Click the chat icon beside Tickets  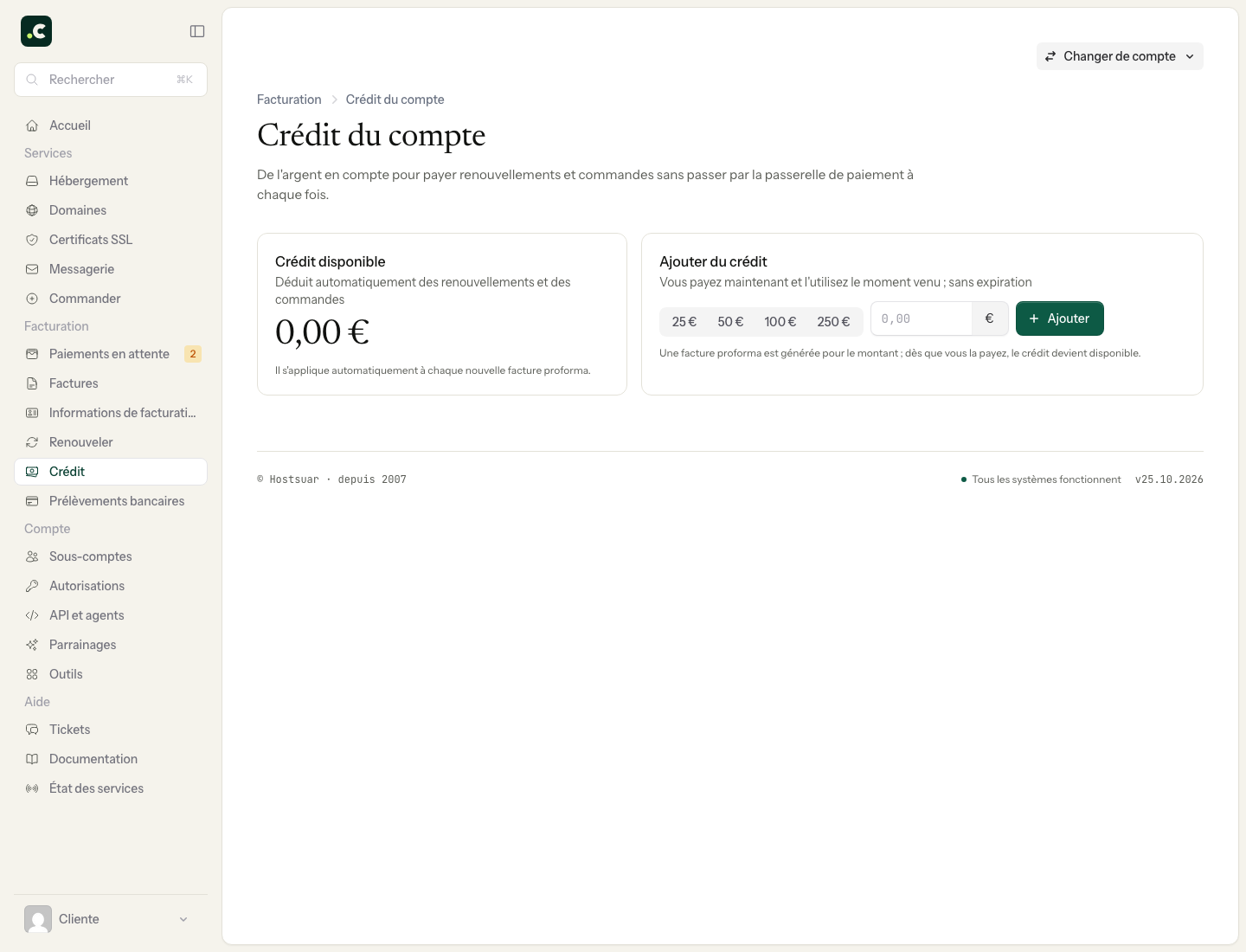click(32, 730)
